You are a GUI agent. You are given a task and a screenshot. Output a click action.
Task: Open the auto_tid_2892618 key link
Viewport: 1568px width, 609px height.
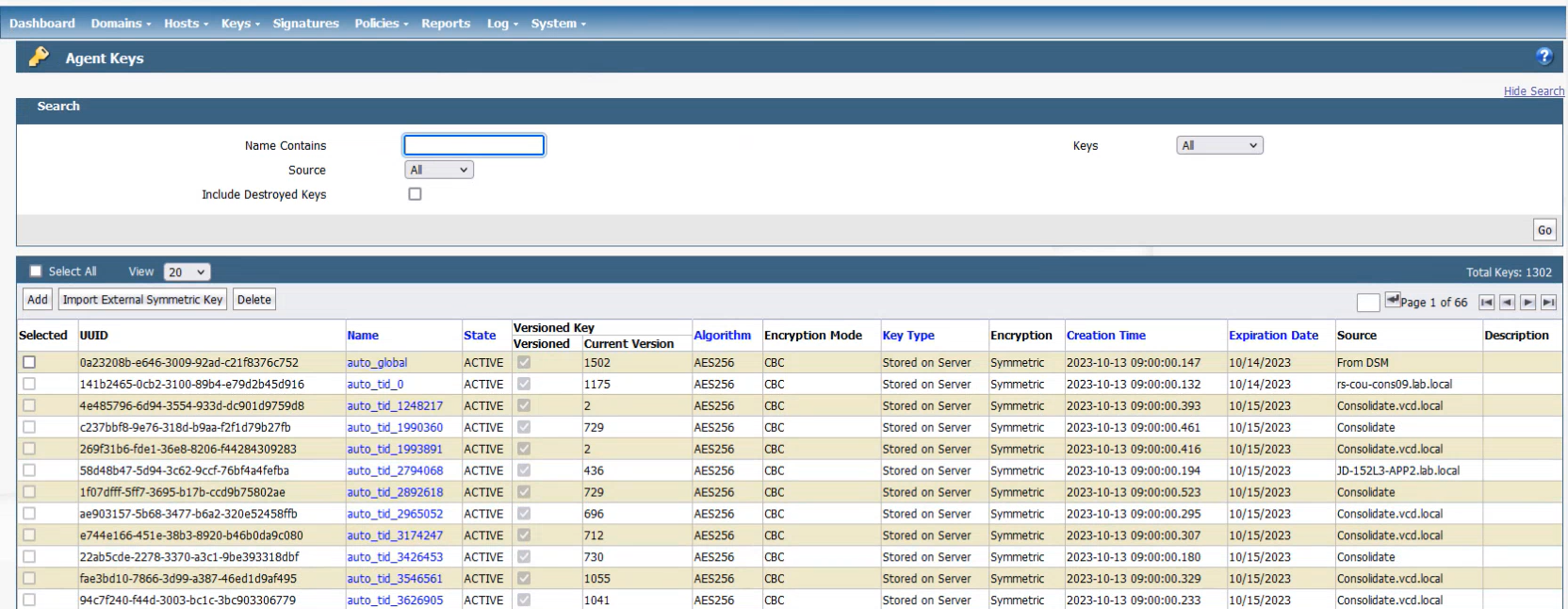pyautogui.click(x=395, y=493)
